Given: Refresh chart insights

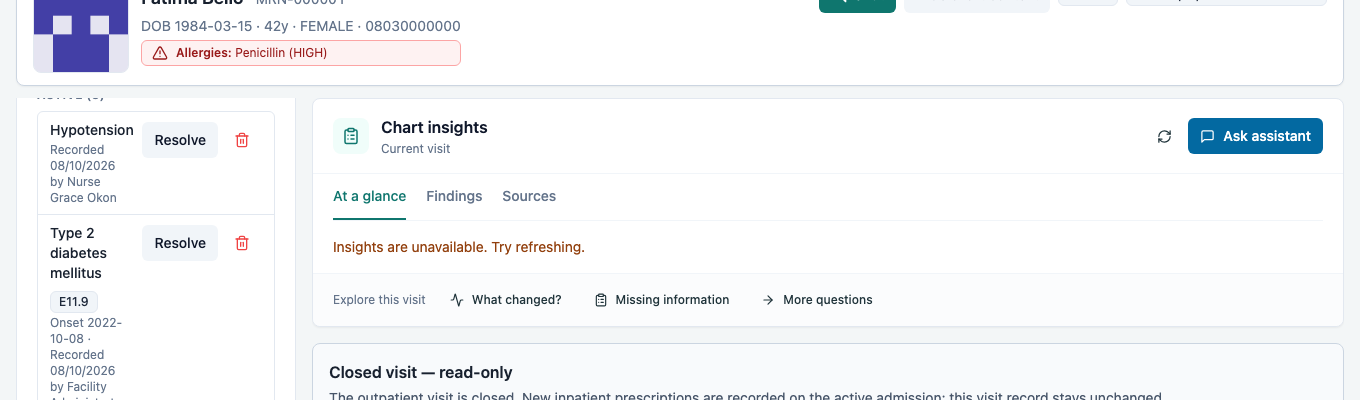Looking at the screenshot, I should click(x=1164, y=136).
